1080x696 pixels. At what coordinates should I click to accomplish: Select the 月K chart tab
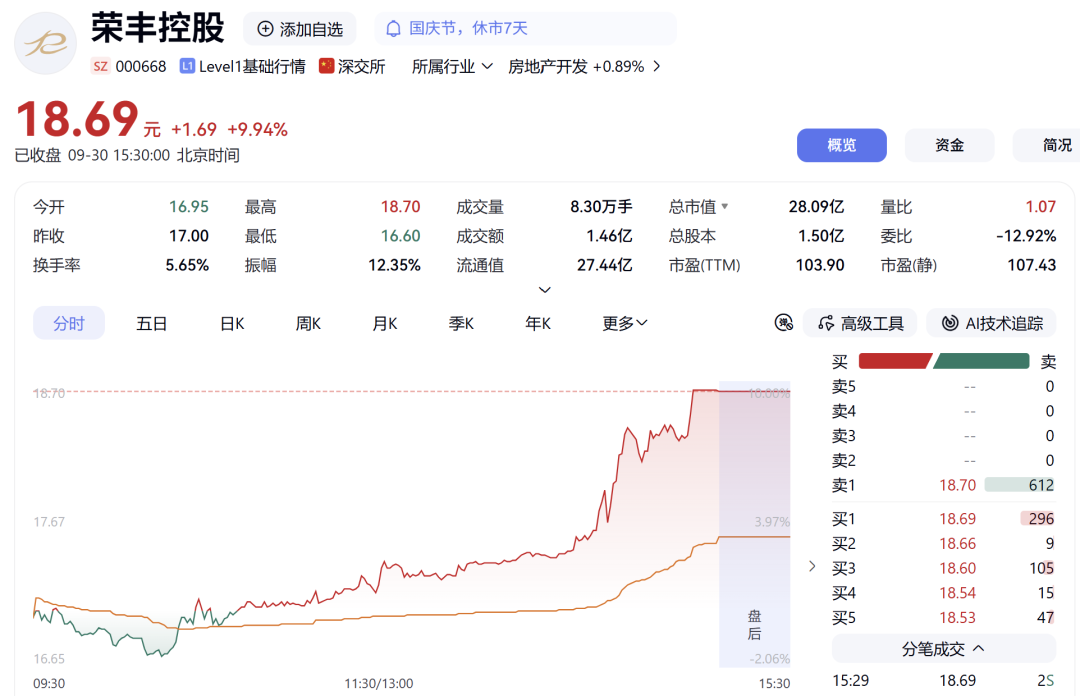pos(385,323)
